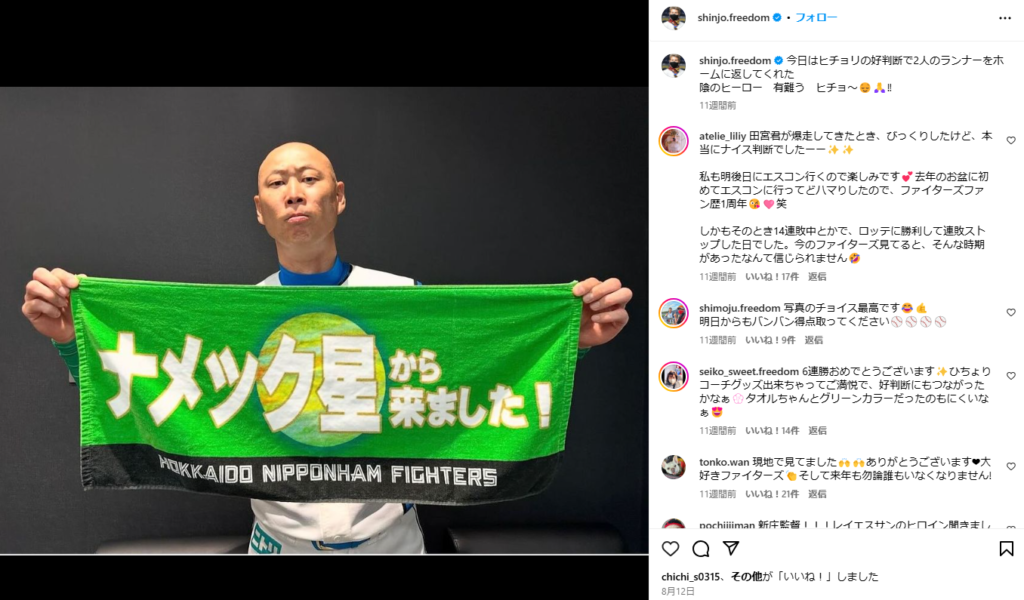Save the post with the bookmark icon
This screenshot has height=600, width=1024.
(x=1006, y=548)
